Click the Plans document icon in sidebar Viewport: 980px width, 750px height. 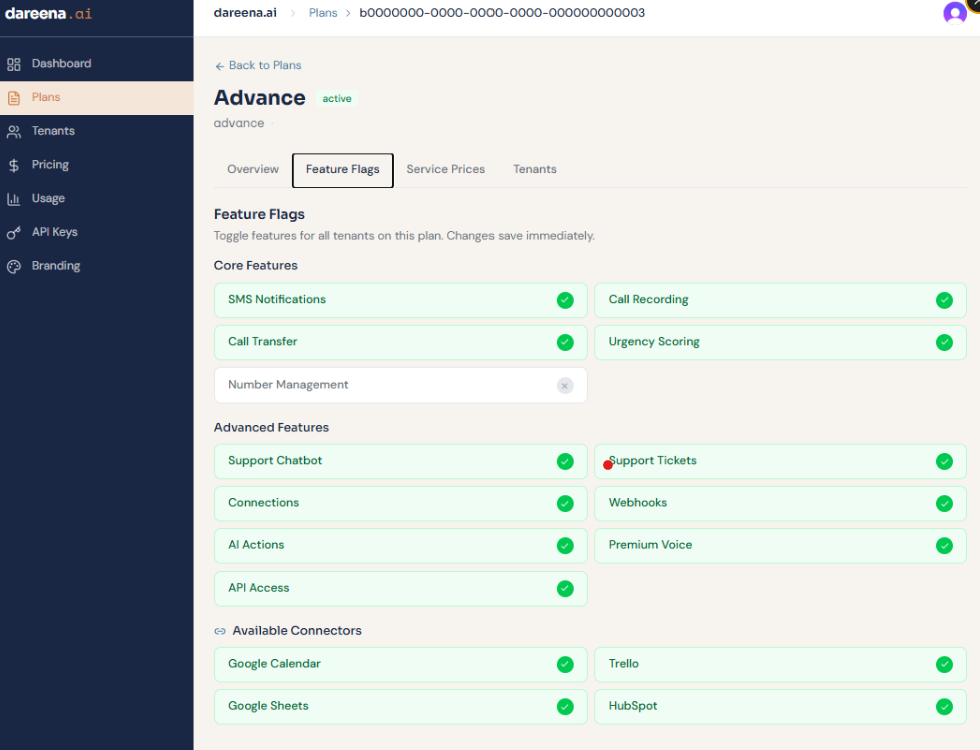coord(14,98)
